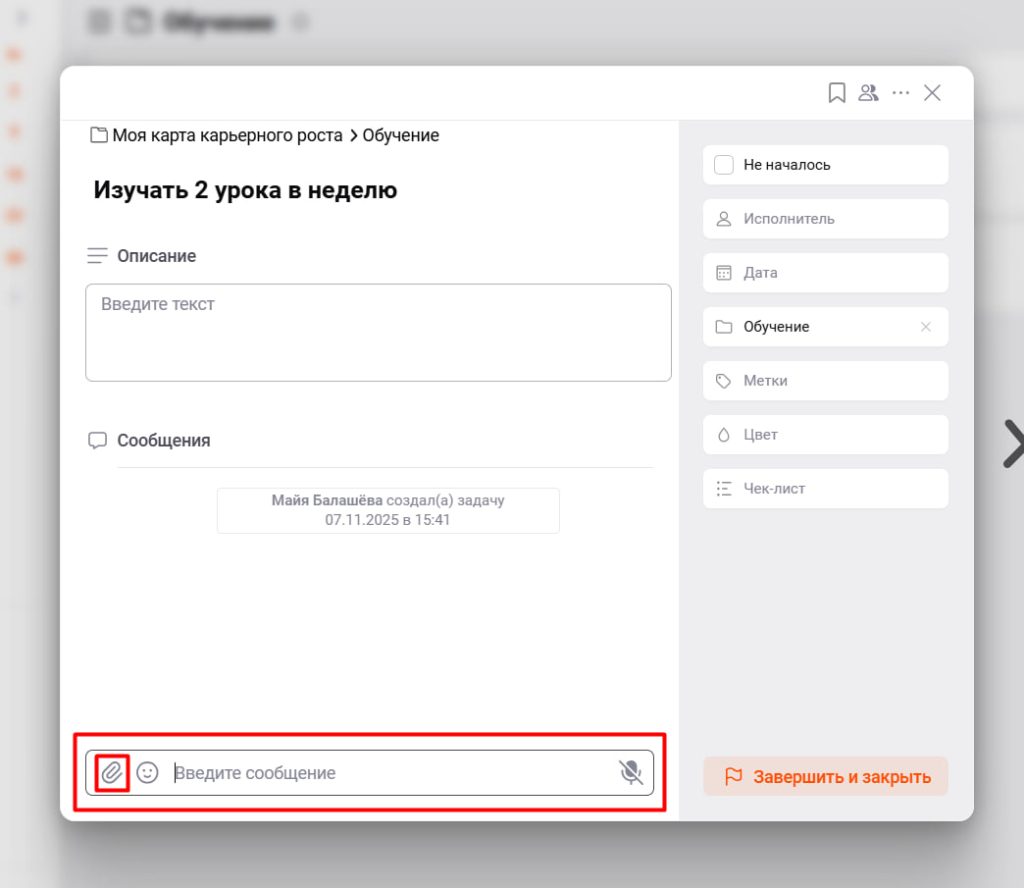Click into the Описание text field
Screen dimensions: 1024x888
tap(378, 333)
